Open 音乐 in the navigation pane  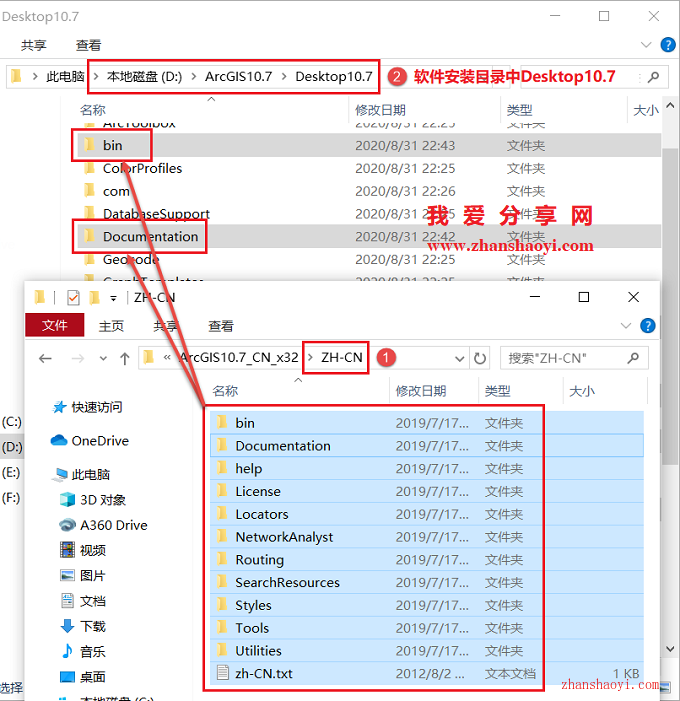coord(83,651)
